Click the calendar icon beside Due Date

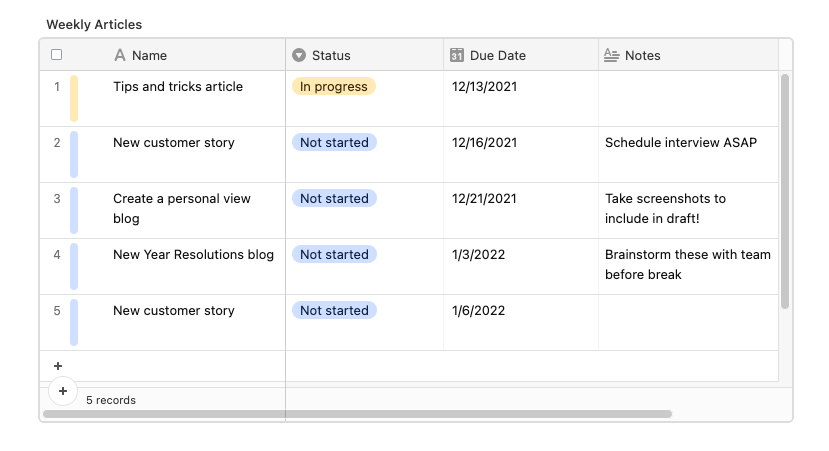point(457,55)
